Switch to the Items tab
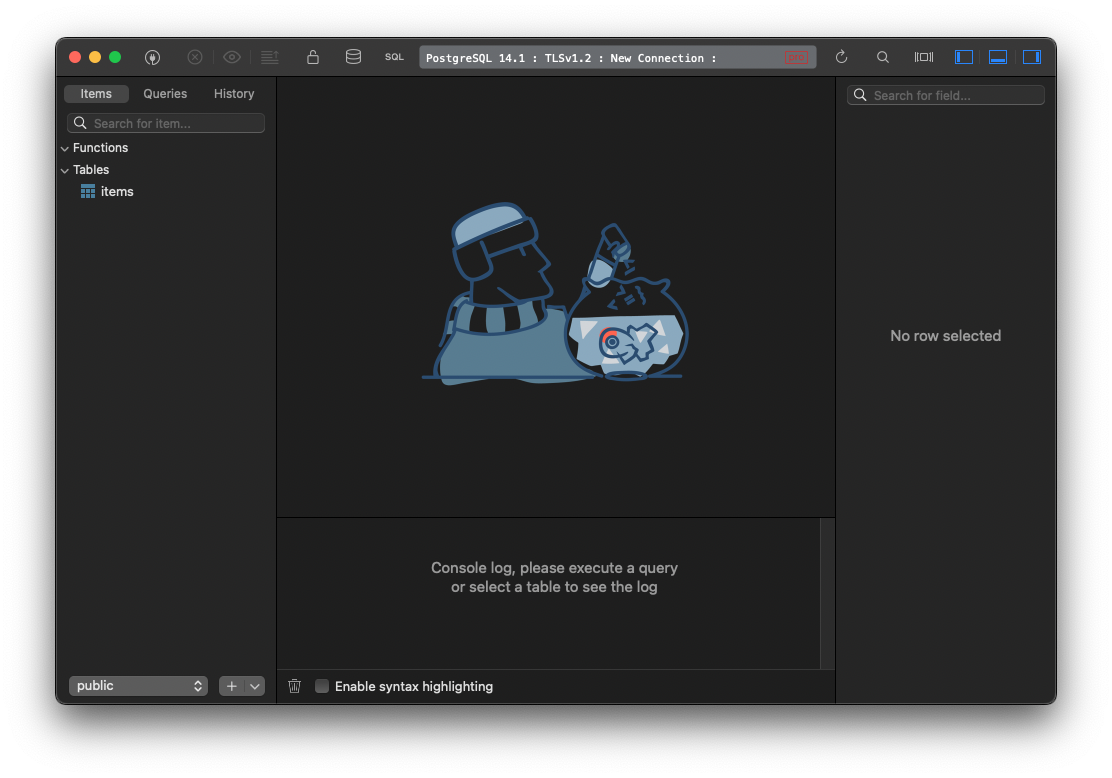The width and height of the screenshot is (1112, 778). 96,94
